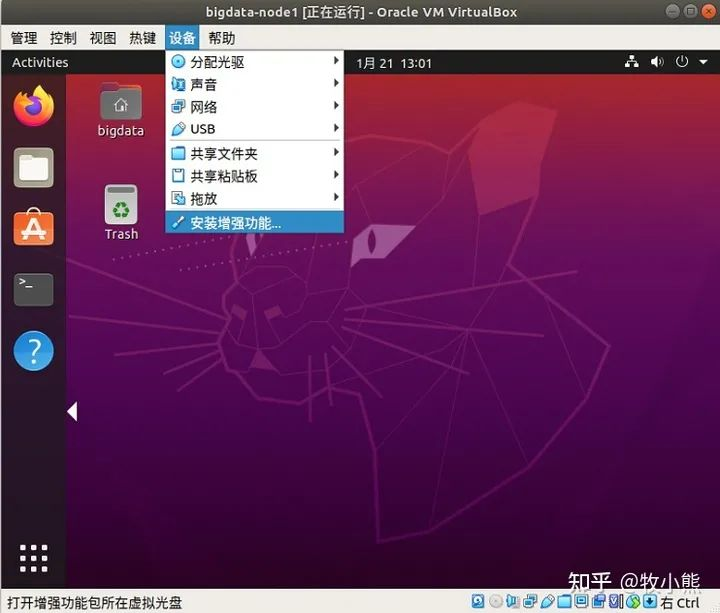Launch Firefox from the dock

tap(34, 106)
